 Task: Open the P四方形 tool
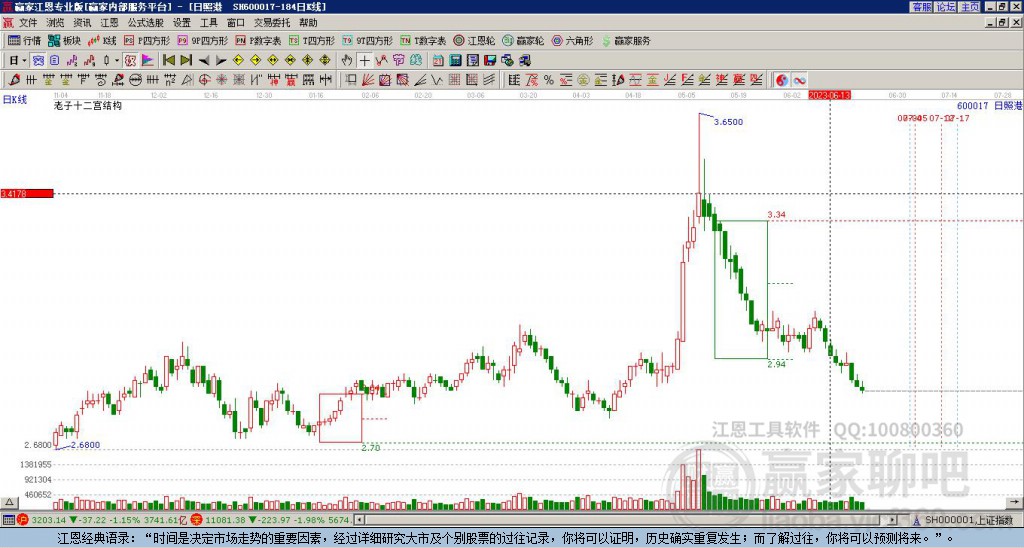(x=147, y=40)
